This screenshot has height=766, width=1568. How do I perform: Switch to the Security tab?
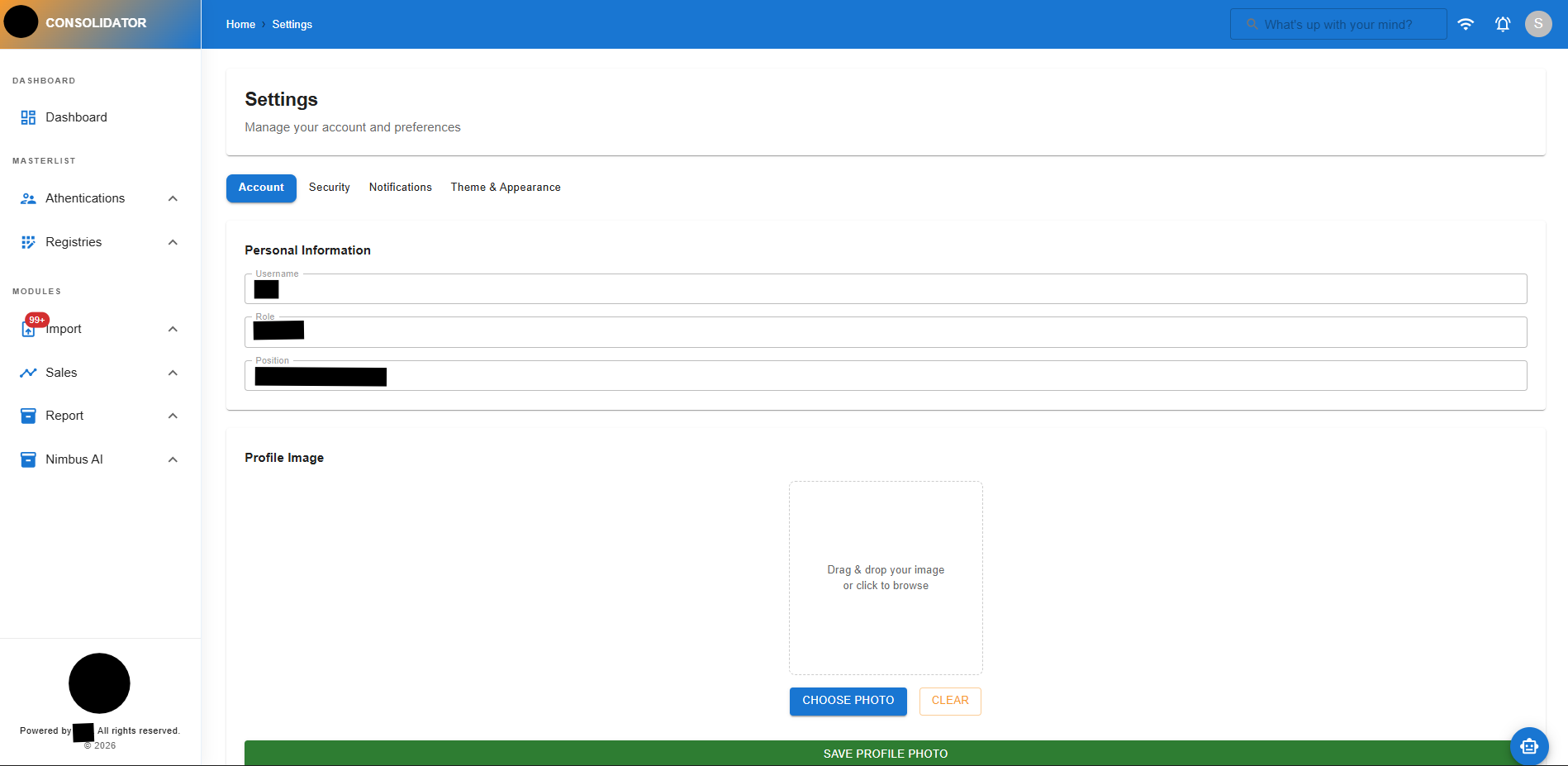[x=329, y=187]
